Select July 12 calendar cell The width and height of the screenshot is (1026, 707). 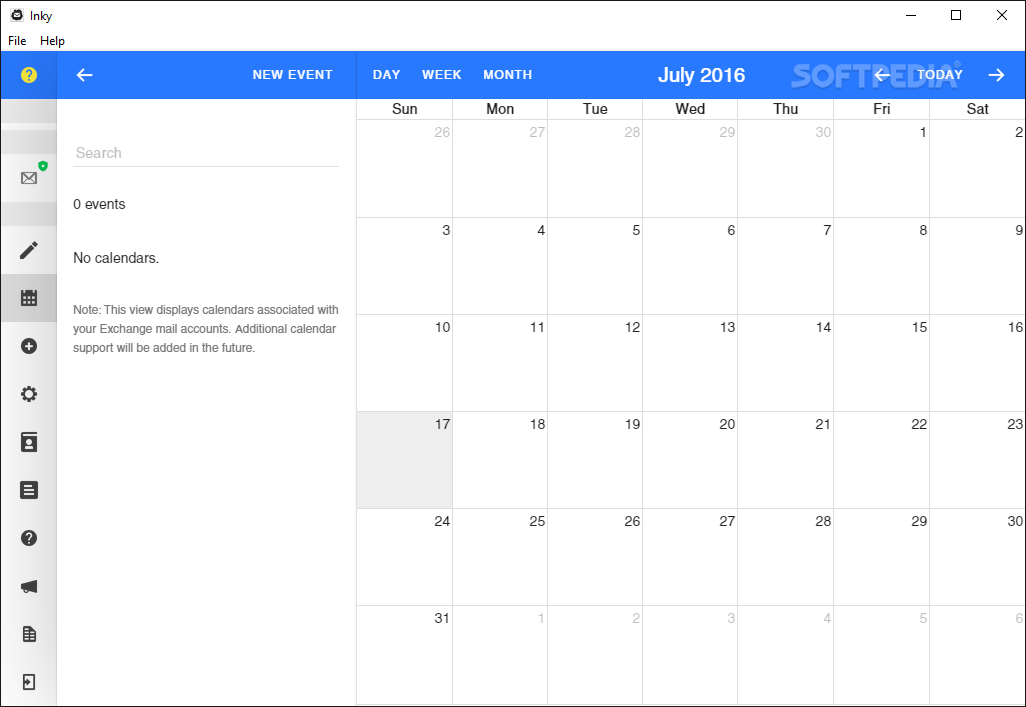tap(595, 363)
